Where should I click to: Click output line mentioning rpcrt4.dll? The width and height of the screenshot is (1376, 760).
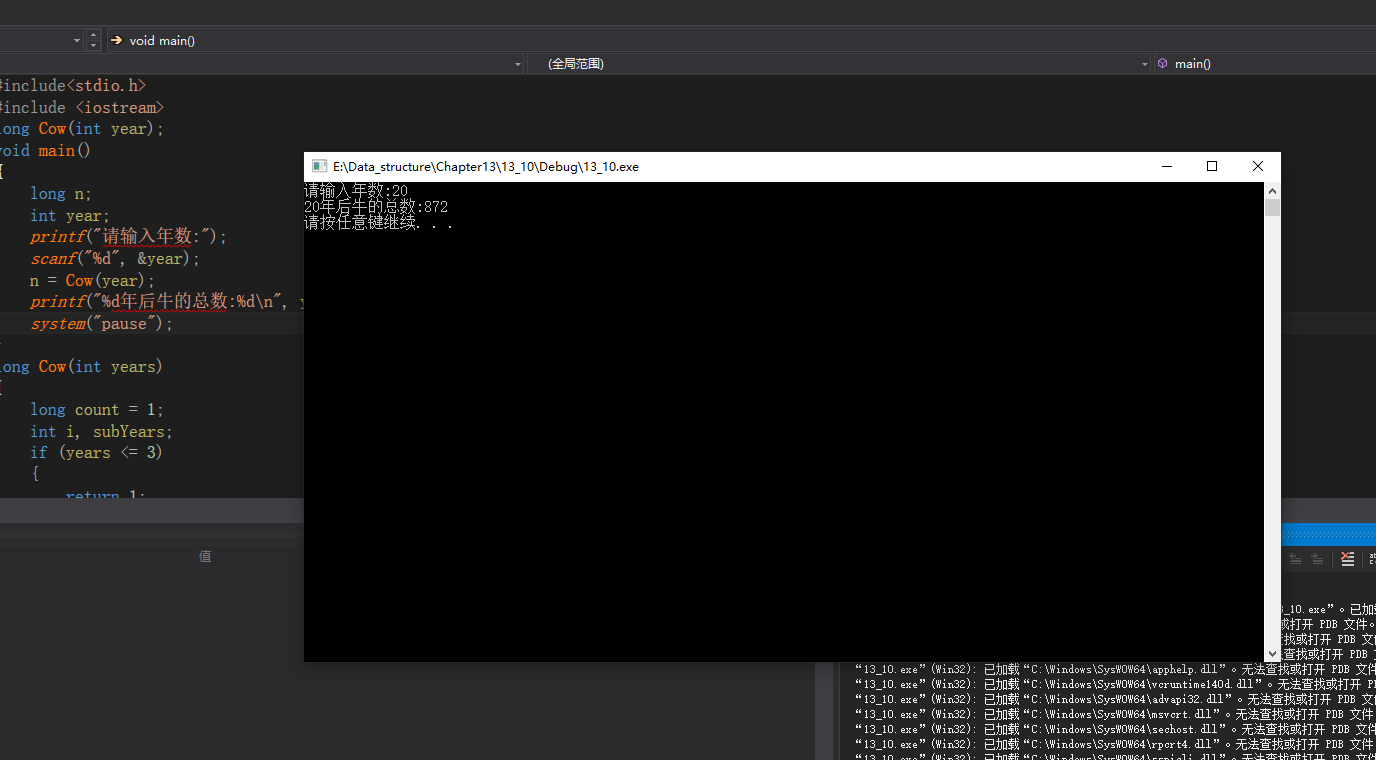tap(1115, 744)
